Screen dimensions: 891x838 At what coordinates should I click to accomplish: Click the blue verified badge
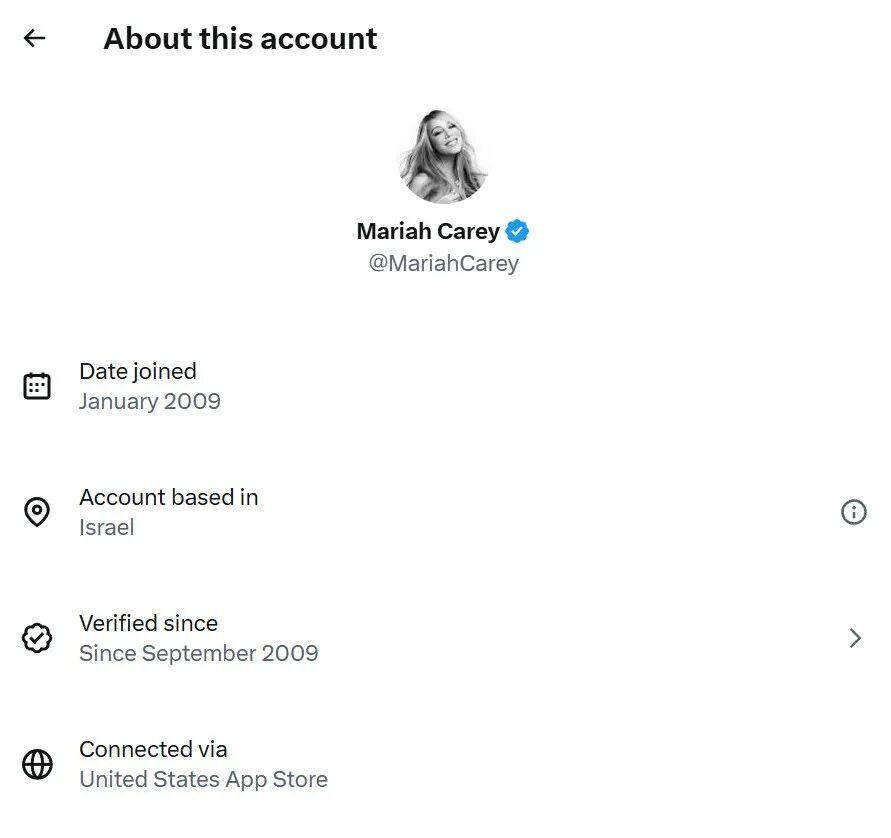(517, 232)
